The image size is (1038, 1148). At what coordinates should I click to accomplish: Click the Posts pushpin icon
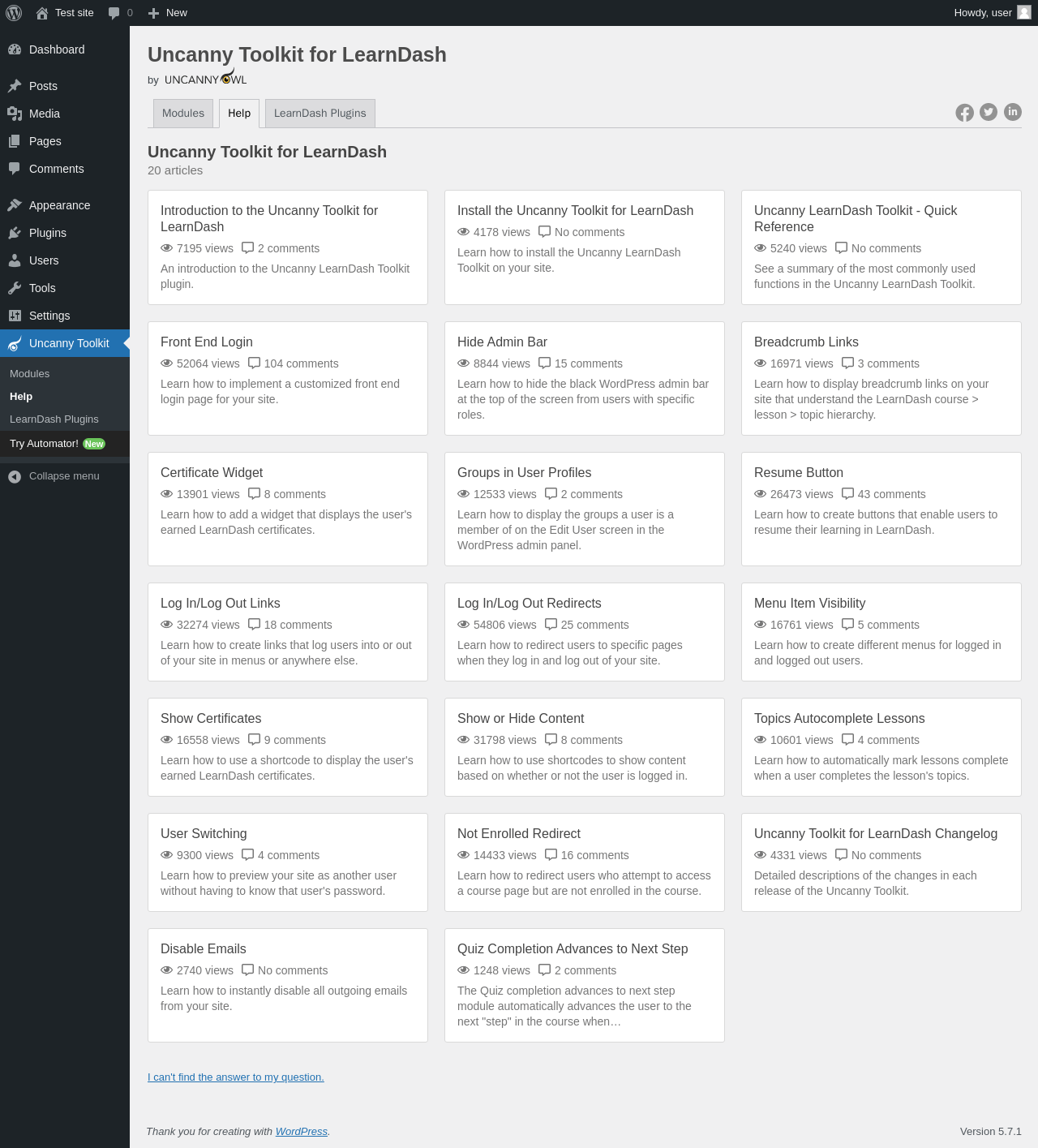[15, 86]
